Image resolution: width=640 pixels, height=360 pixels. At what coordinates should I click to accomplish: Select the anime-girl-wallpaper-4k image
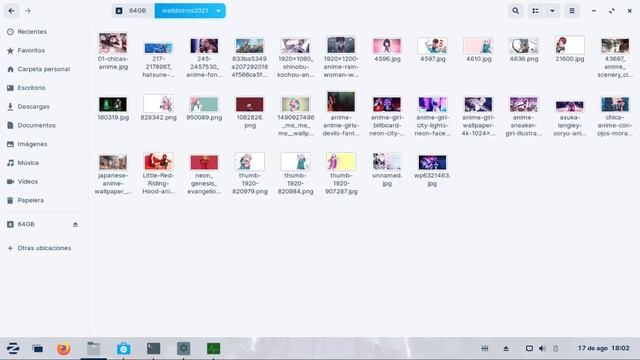click(x=478, y=104)
